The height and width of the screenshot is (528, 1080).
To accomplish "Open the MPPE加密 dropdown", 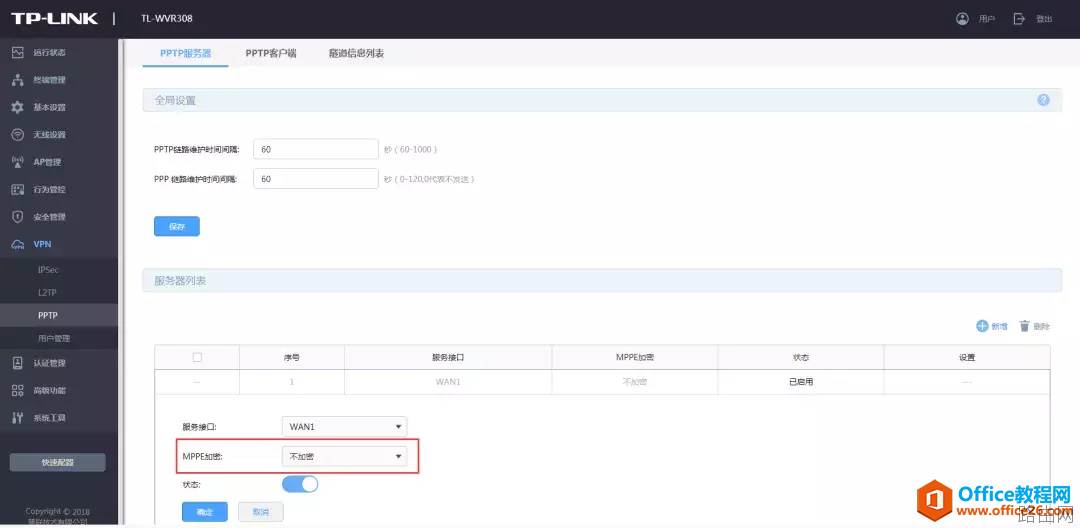I will tap(344, 456).
